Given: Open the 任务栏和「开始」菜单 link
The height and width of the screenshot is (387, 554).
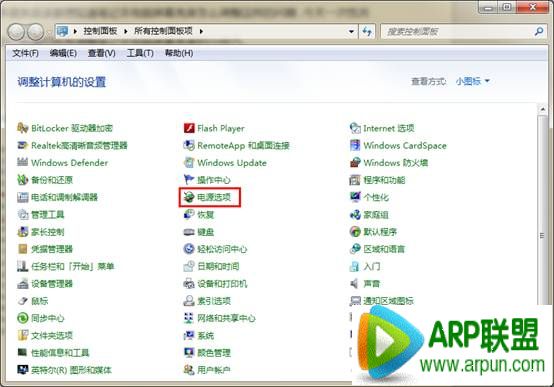Looking at the screenshot, I should [x=73, y=266].
